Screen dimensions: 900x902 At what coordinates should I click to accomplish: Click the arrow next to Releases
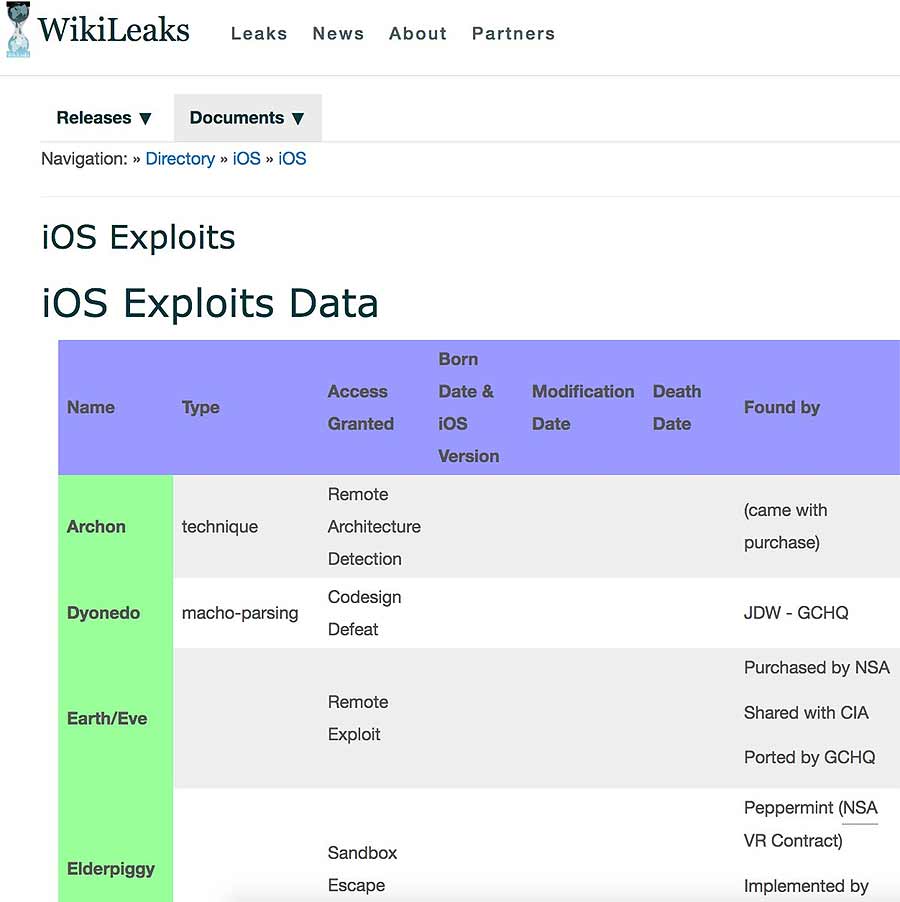point(145,119)
